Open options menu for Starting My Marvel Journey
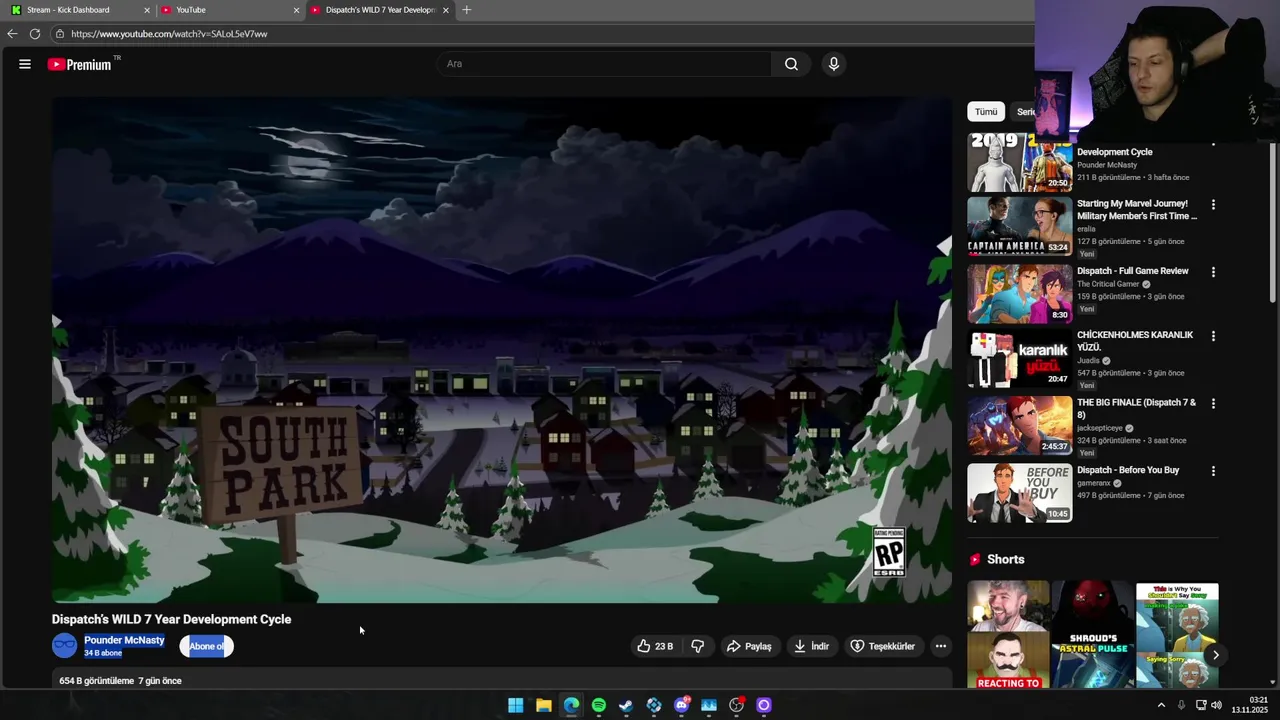 click(1213, 204)
